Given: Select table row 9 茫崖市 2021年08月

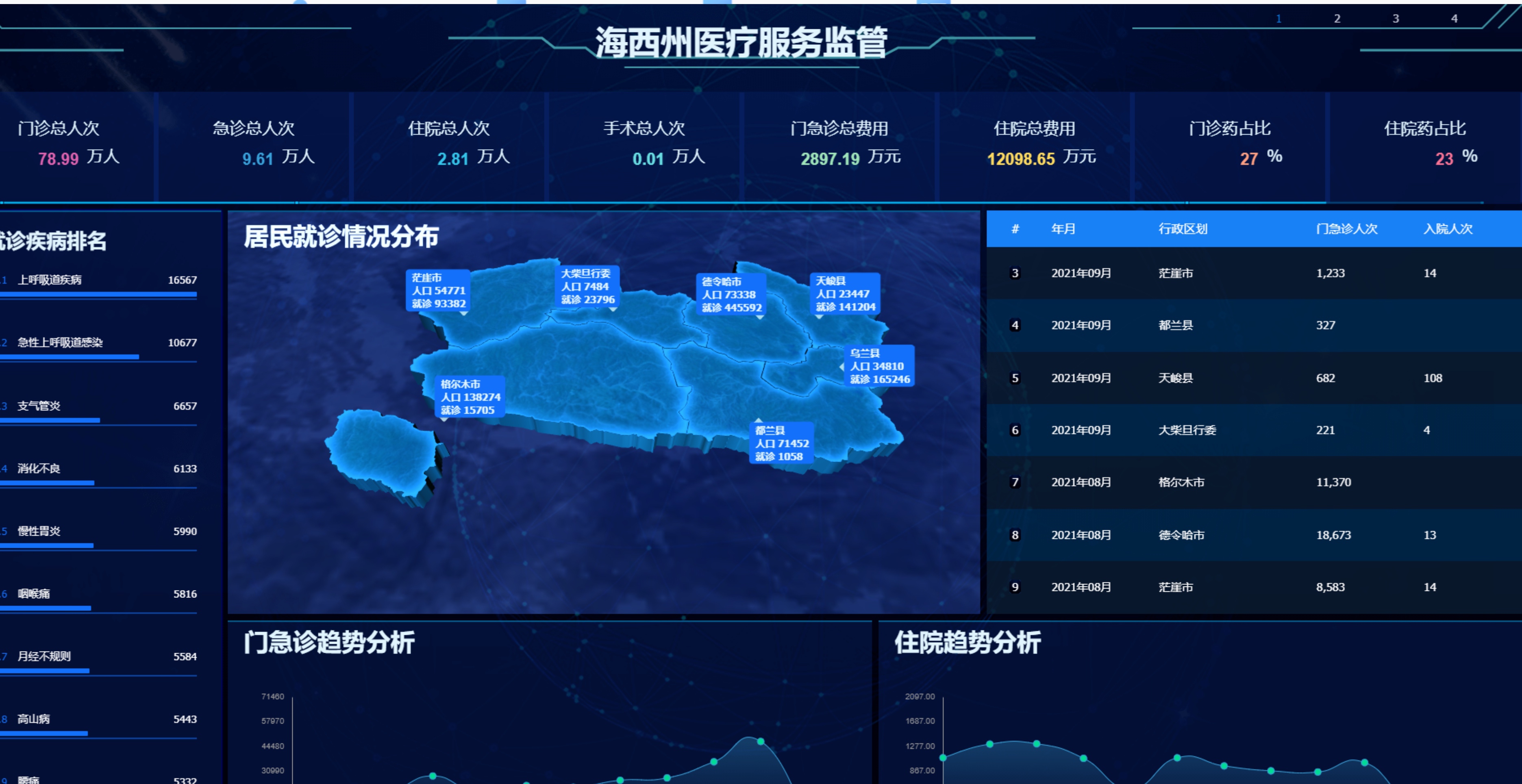Looking at the screenshot, I should click(1254, 586).
